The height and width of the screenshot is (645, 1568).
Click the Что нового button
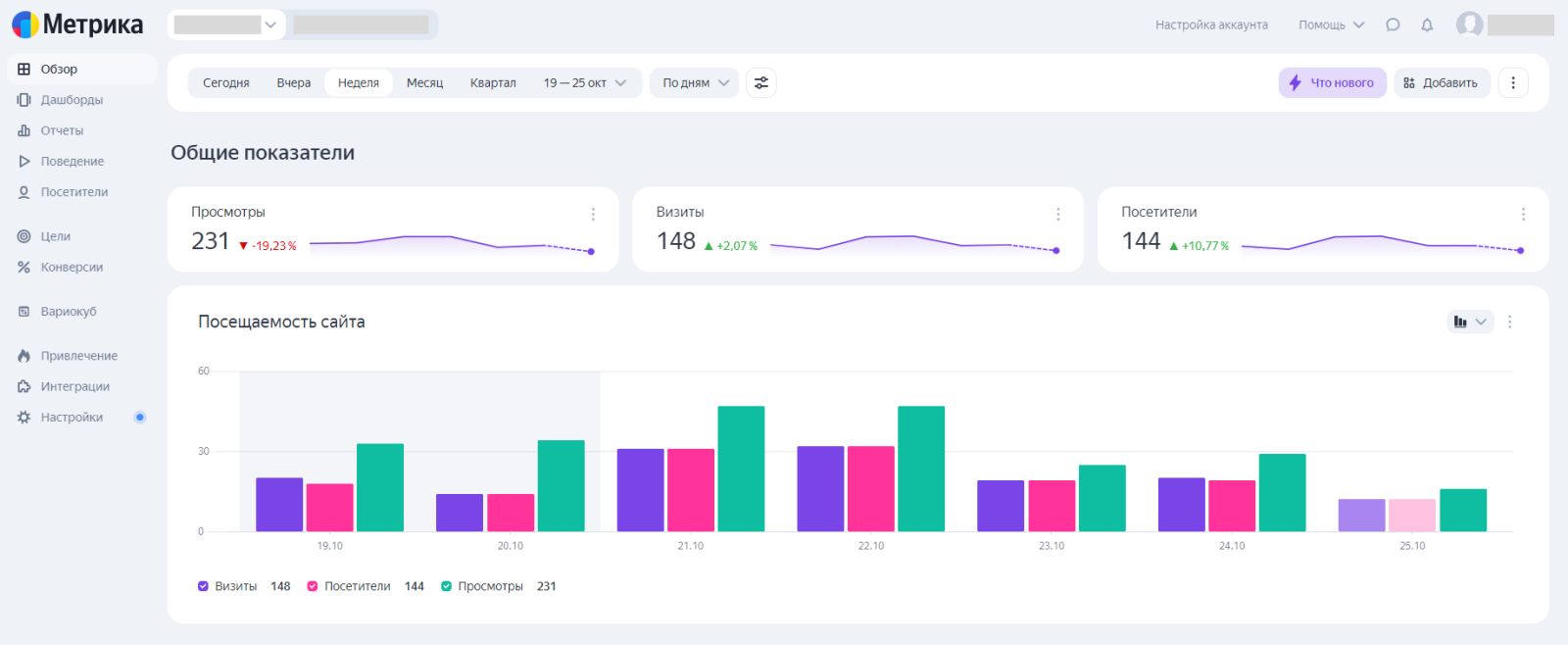(1332, 83)
